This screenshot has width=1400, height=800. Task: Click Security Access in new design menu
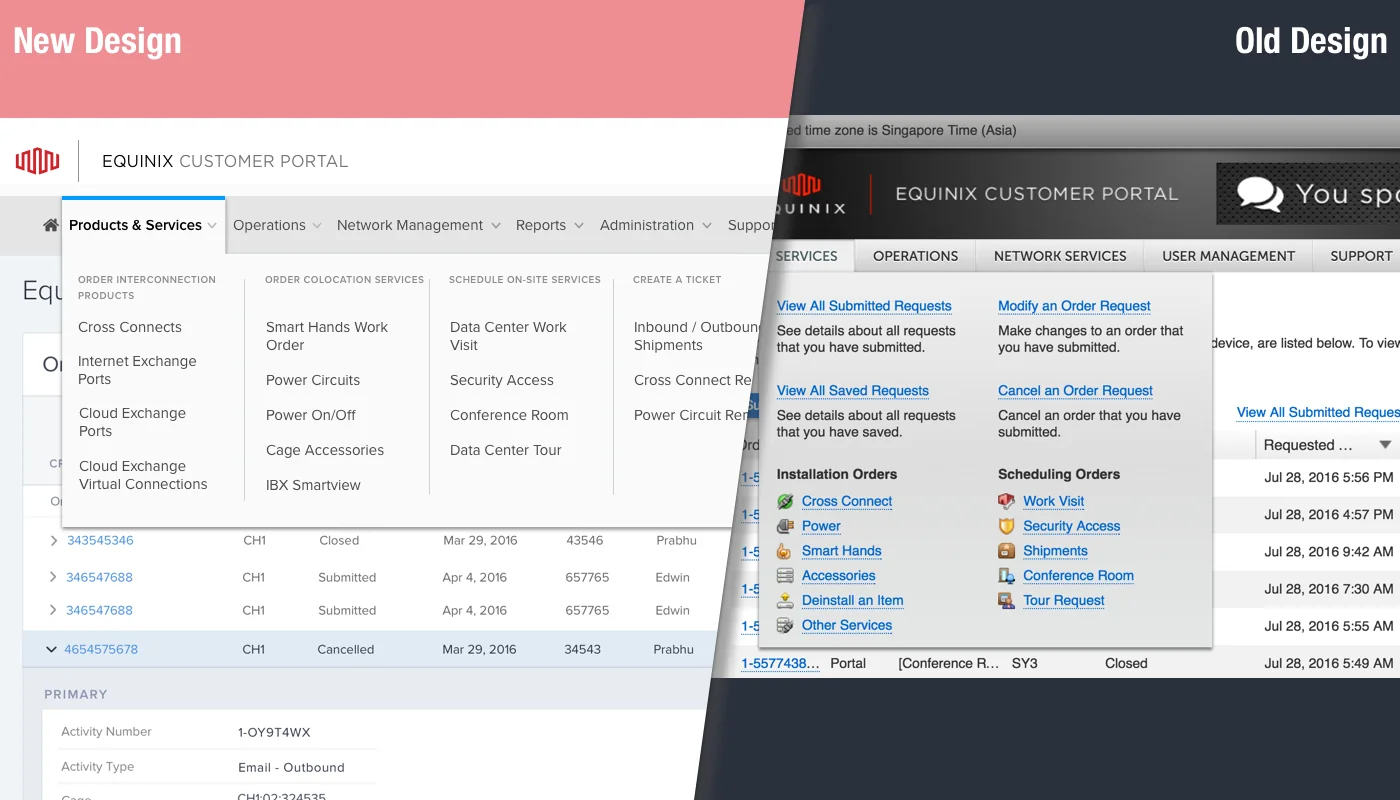502,380
